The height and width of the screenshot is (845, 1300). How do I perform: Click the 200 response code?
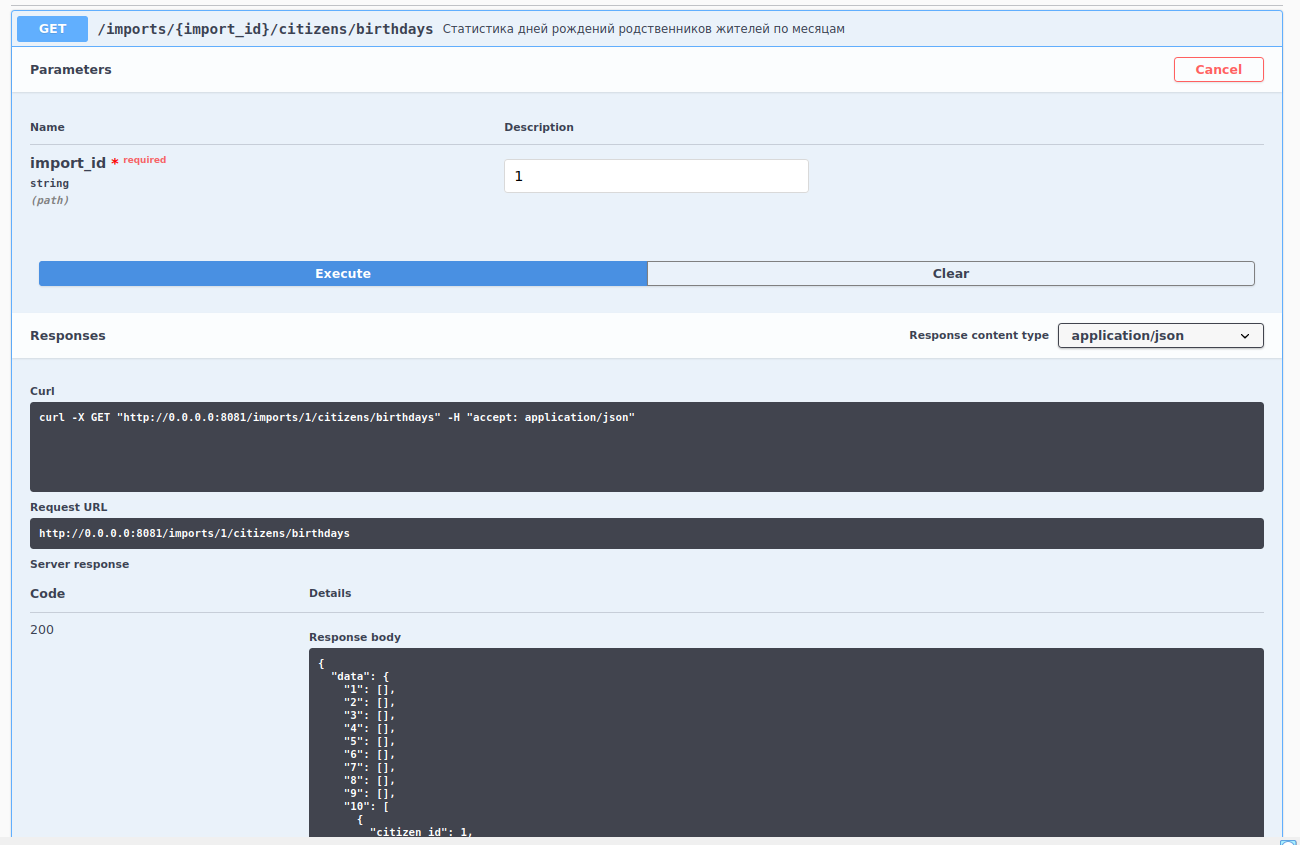pos(42,630)
